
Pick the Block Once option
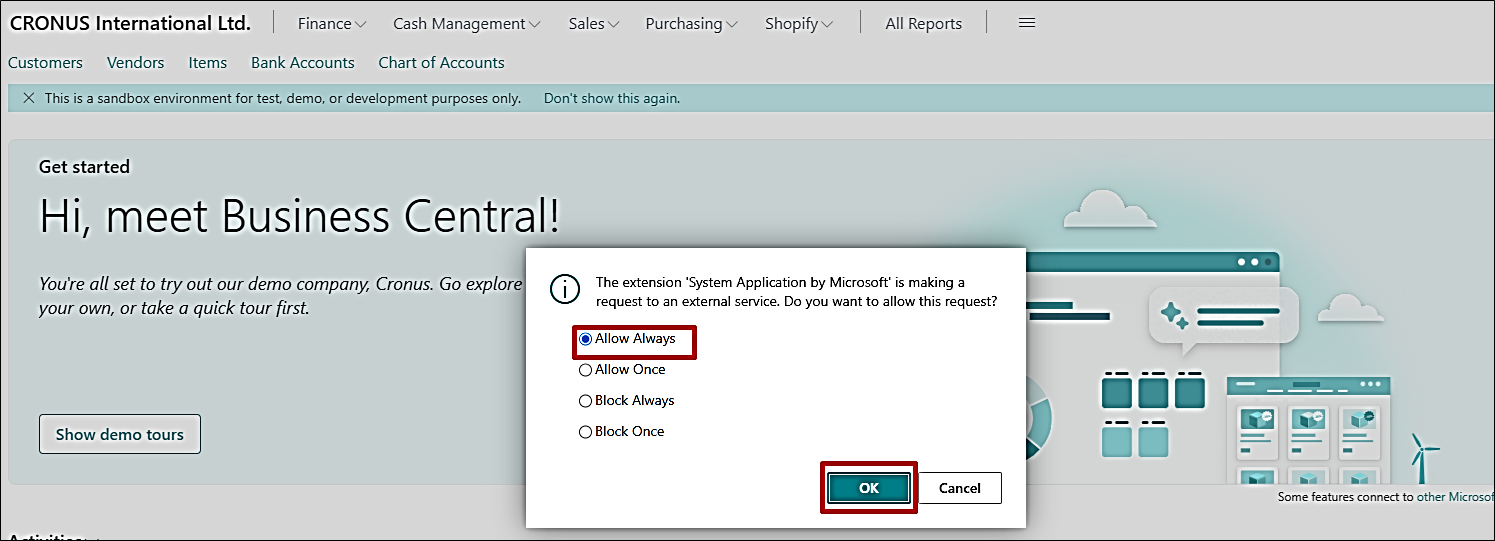coord(586,432)
